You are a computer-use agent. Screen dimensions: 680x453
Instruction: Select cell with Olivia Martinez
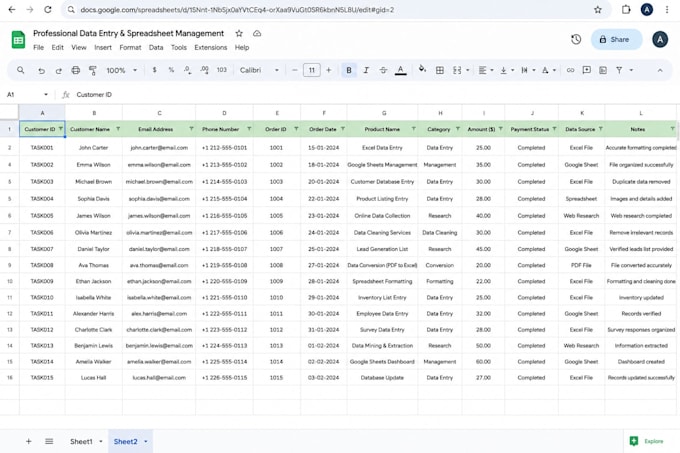click(93, 232)
